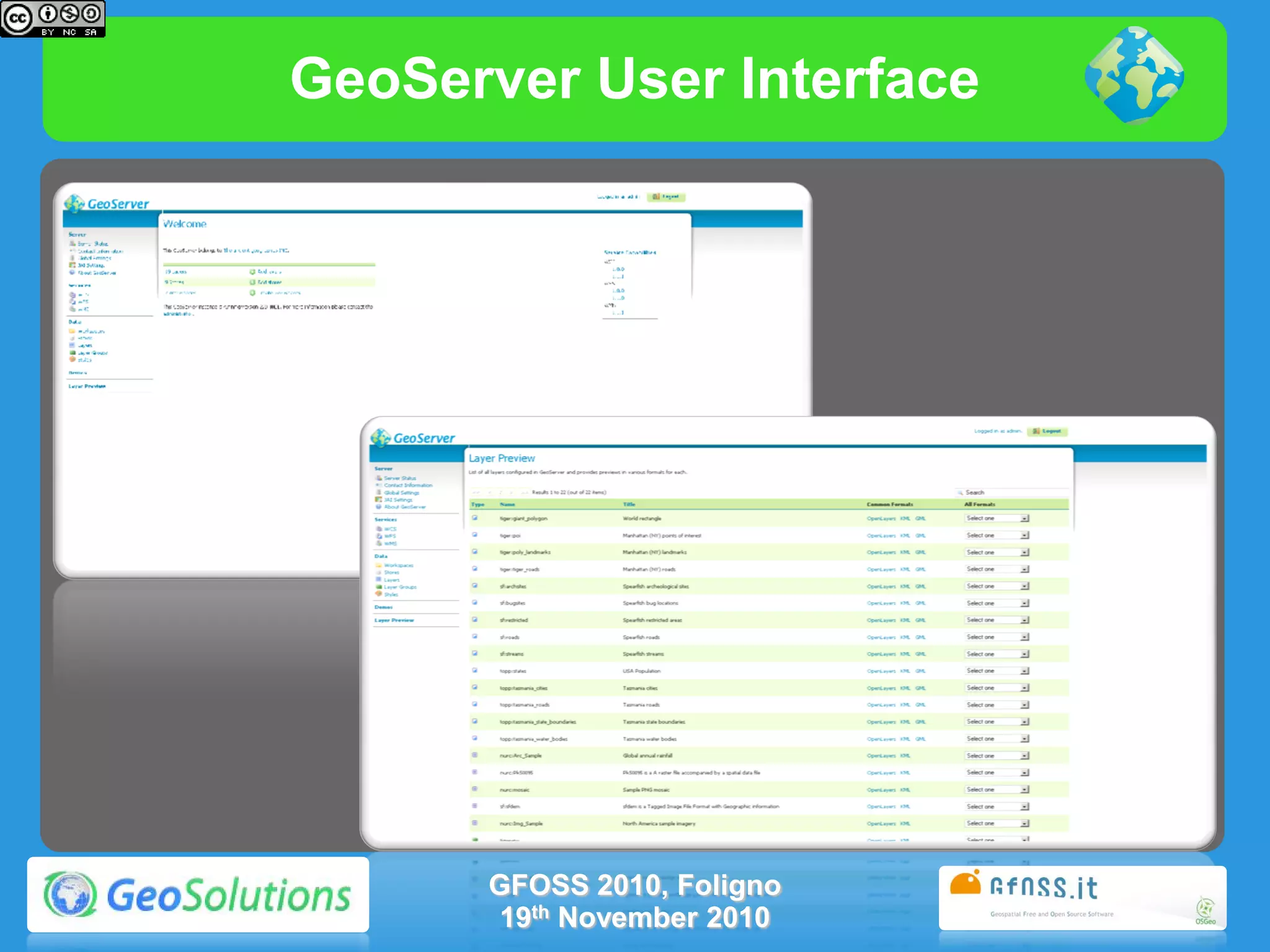Click 'Tasmania state boundaries' title cell
This screenshot has width=1270, height=952.
[x=654, y=721]
